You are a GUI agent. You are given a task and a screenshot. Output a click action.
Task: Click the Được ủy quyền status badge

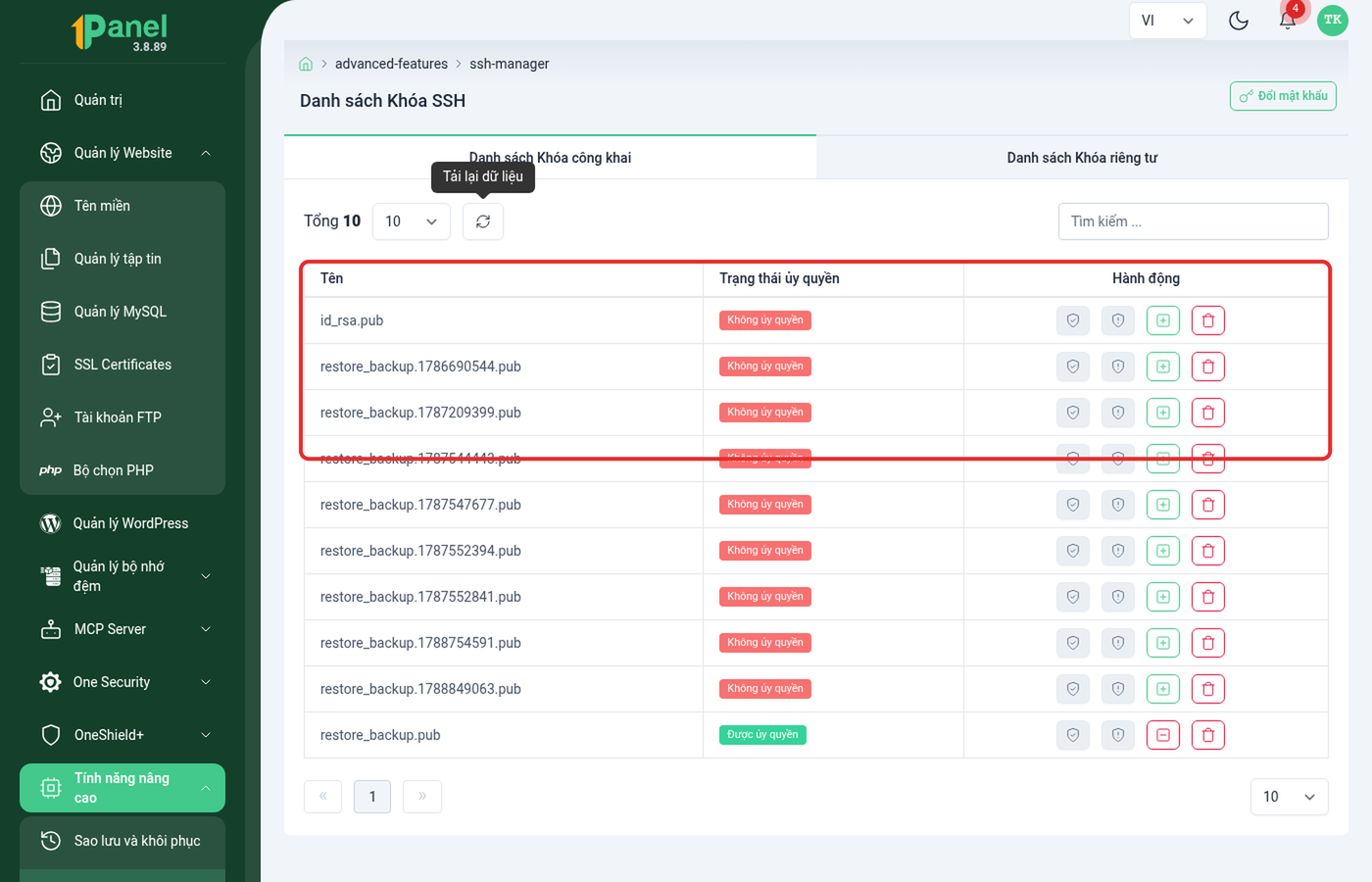coord(762,735)
